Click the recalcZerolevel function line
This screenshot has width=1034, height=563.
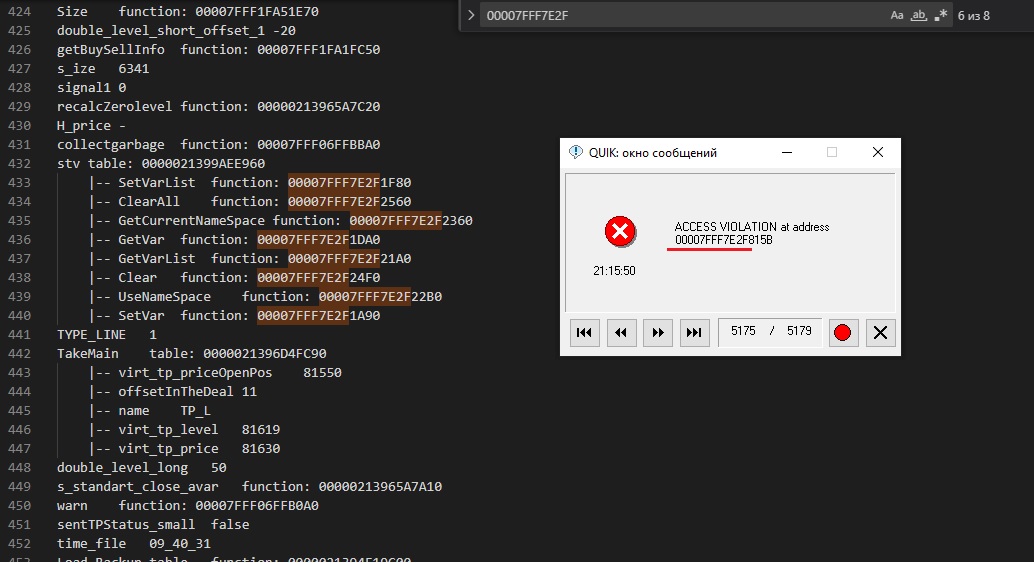point(218,107)
